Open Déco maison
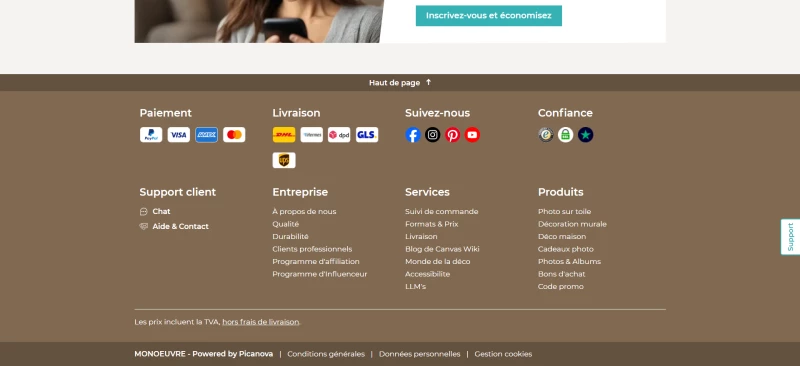This screenshot has width=800, height=366. point(562,236)
